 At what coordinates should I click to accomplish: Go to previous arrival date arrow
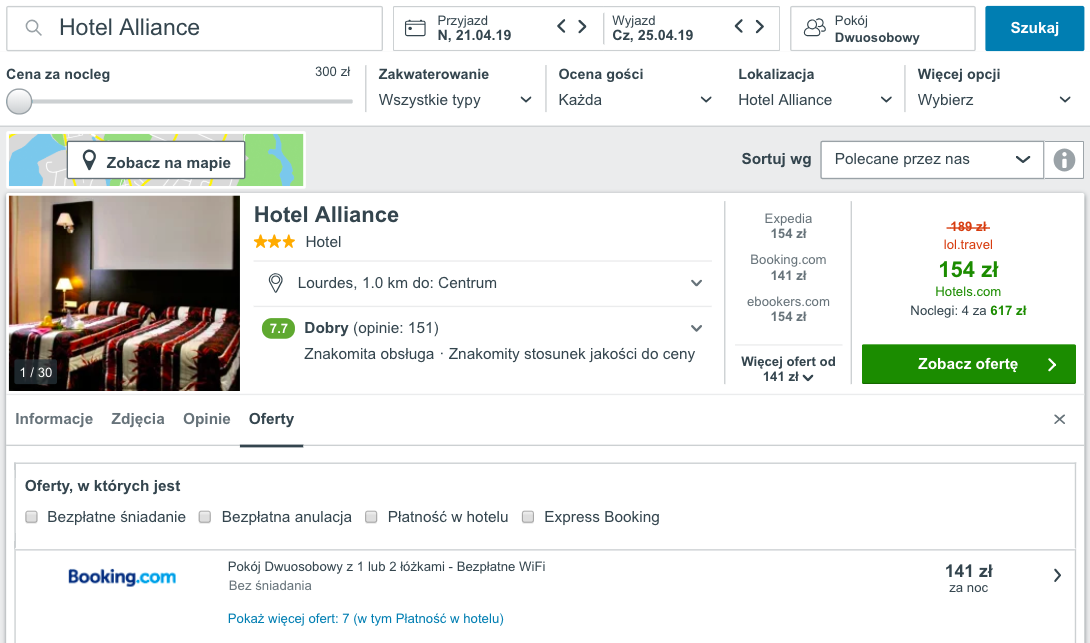[x=562, y=27]
